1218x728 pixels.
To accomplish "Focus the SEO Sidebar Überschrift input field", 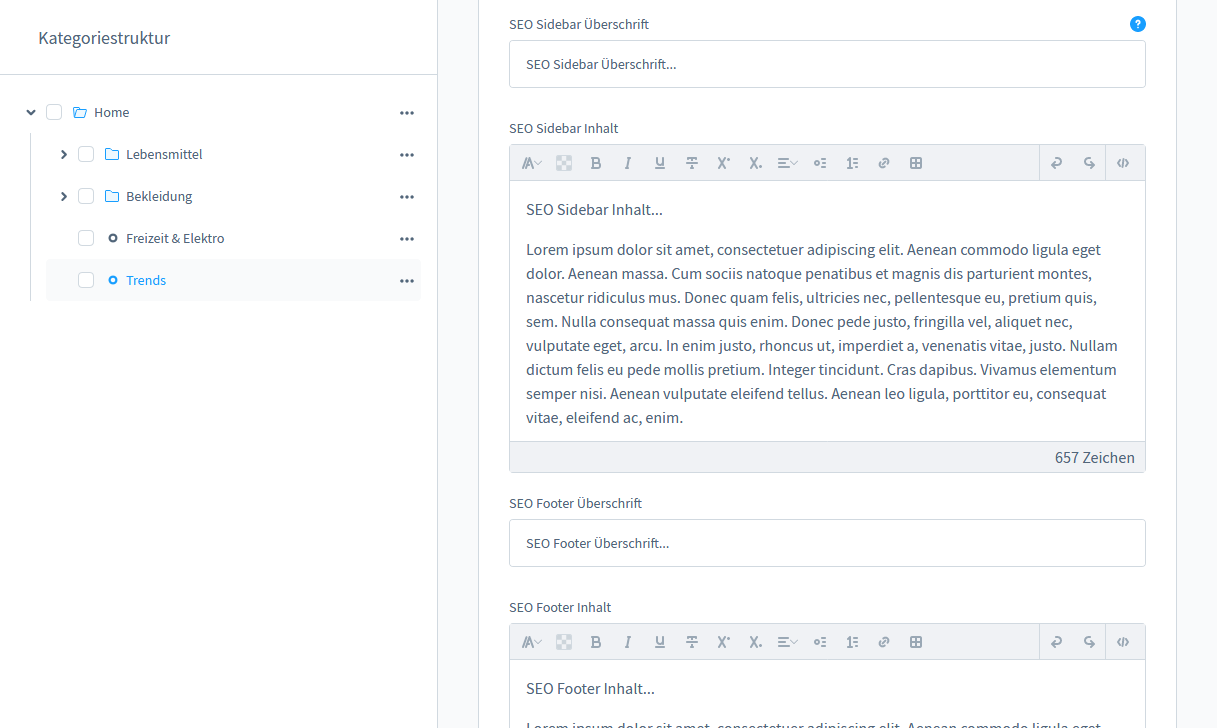I will [827, 64].
